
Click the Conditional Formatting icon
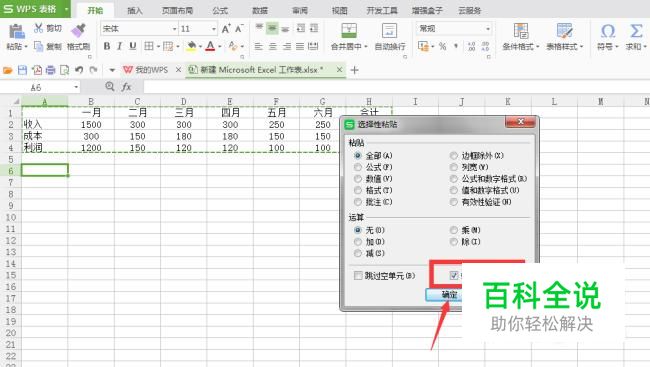521,31
